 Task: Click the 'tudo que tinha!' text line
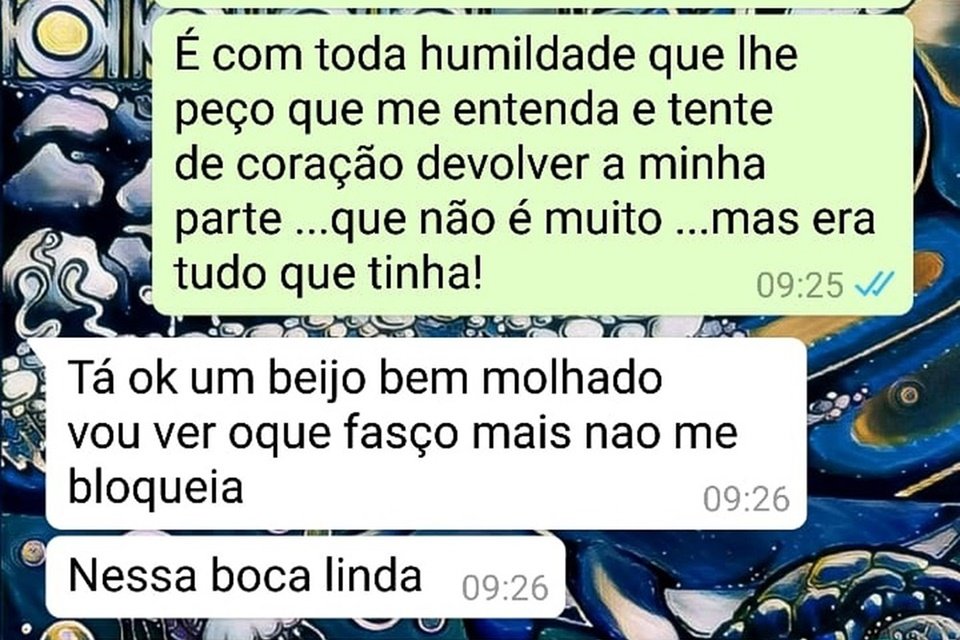329,273
